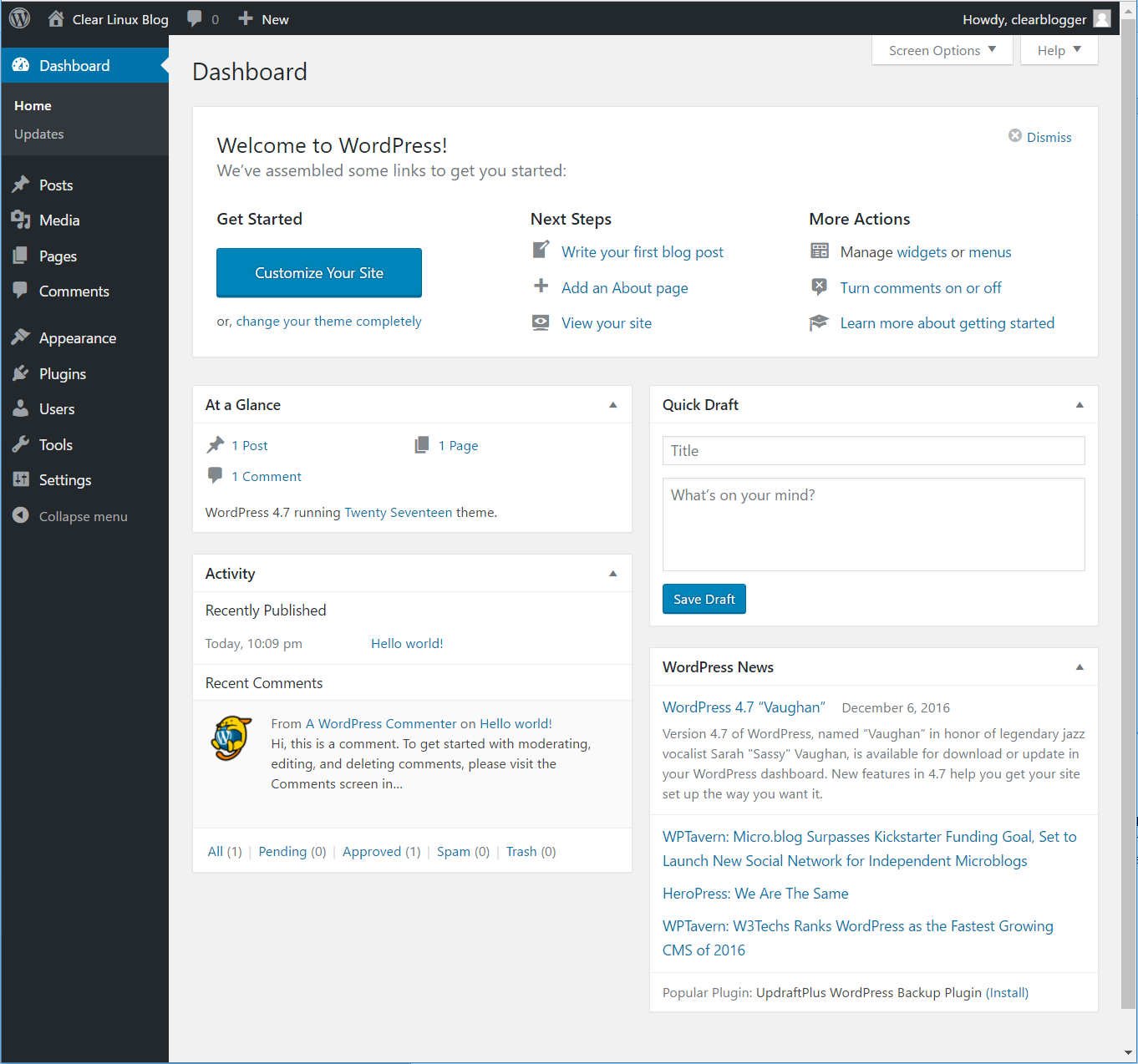
Task: Open the Appearance menu
Action: tap(78, 337)
